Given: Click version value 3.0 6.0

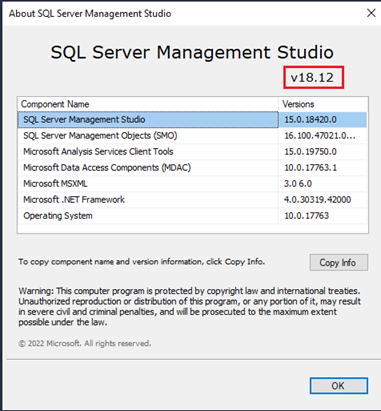Looking at the screenshot, I should [298, 184].
